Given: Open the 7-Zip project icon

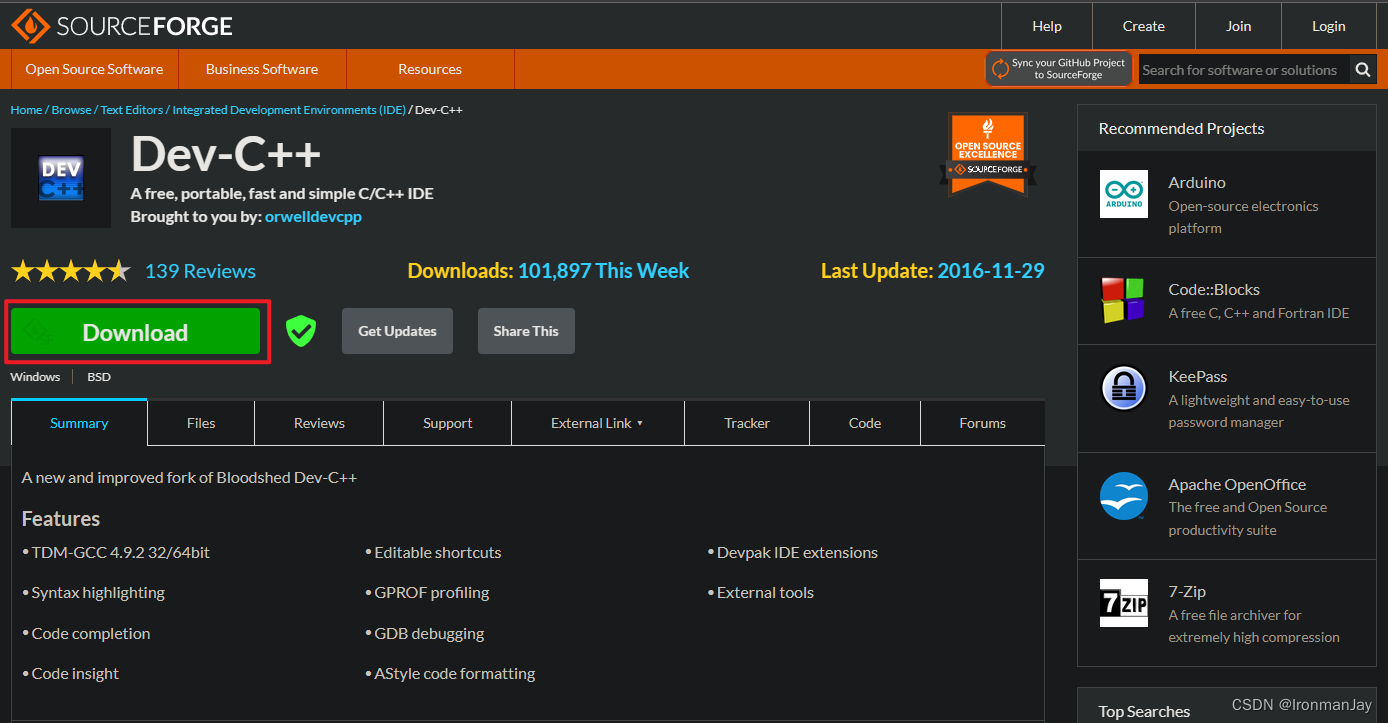Looking at the screenshot, I should pyautogui.click(x=1124, y=603).
